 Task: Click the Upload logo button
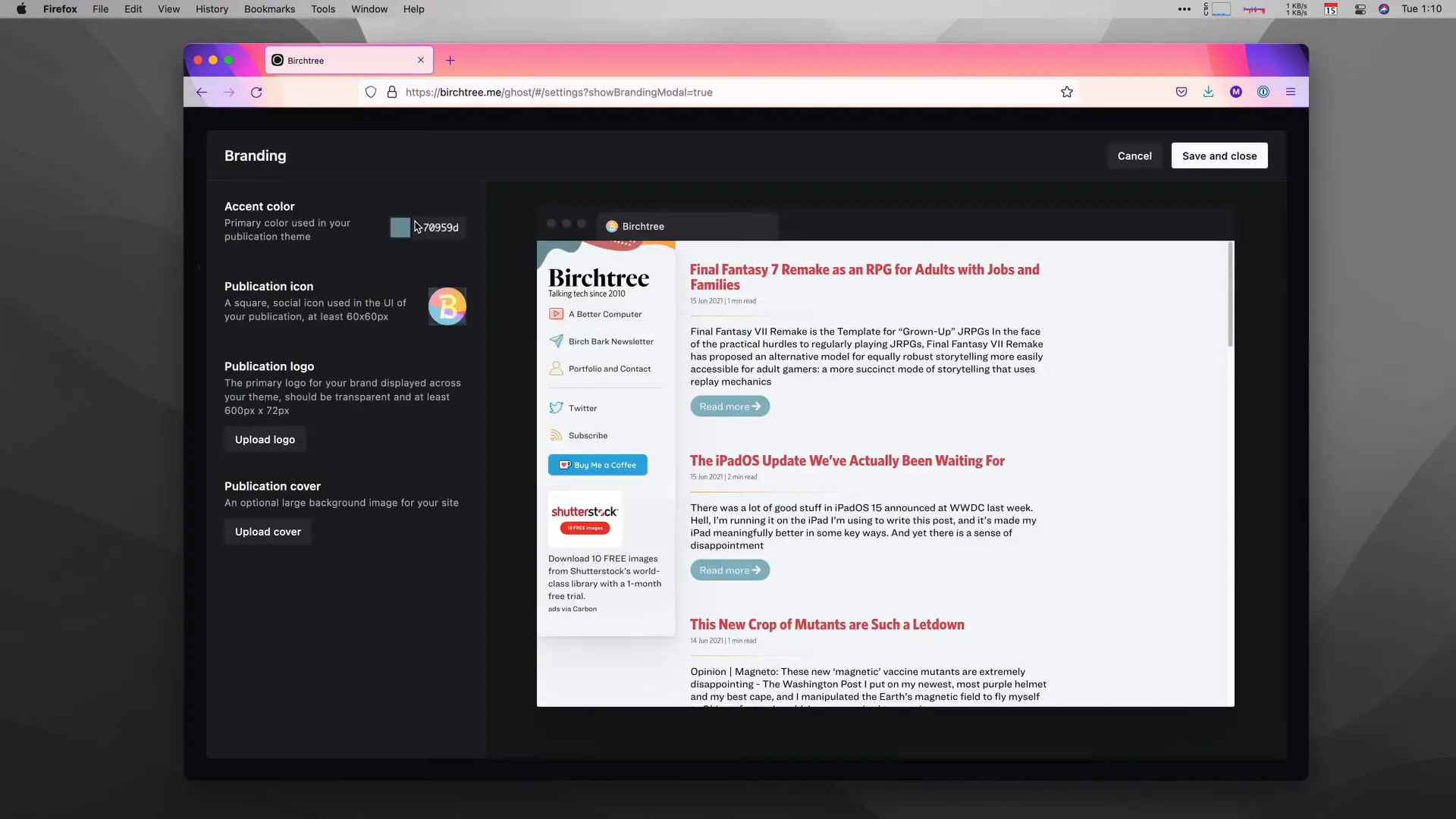coord(265,440)
